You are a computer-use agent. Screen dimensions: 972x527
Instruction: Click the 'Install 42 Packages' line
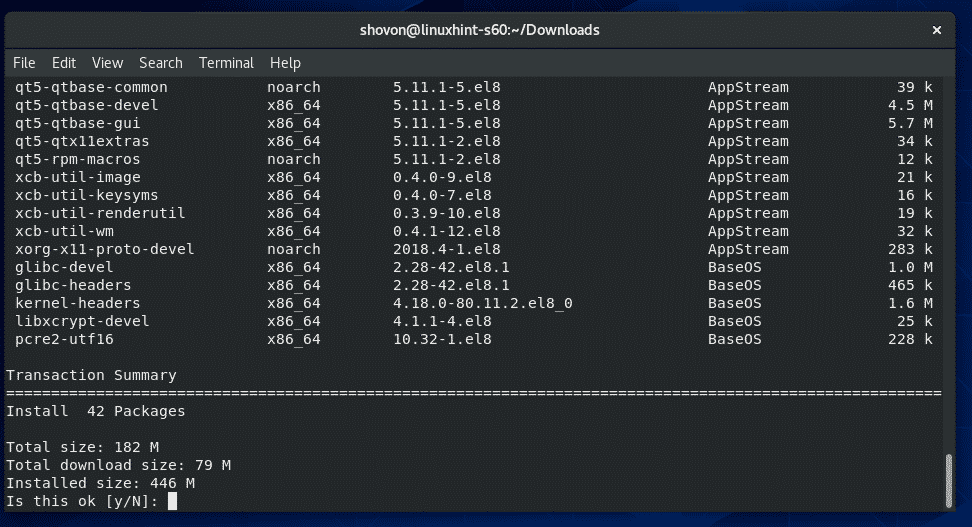96,411
